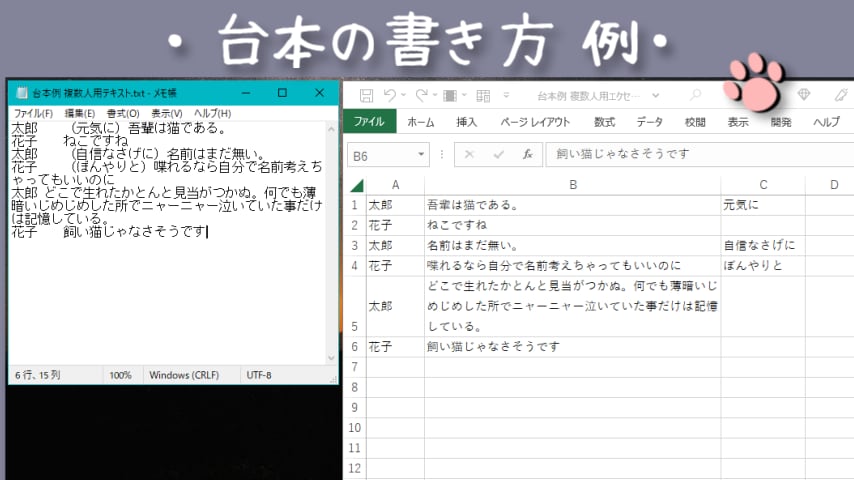Switch to the 挿入 ribbon tab

coord(467,122)
